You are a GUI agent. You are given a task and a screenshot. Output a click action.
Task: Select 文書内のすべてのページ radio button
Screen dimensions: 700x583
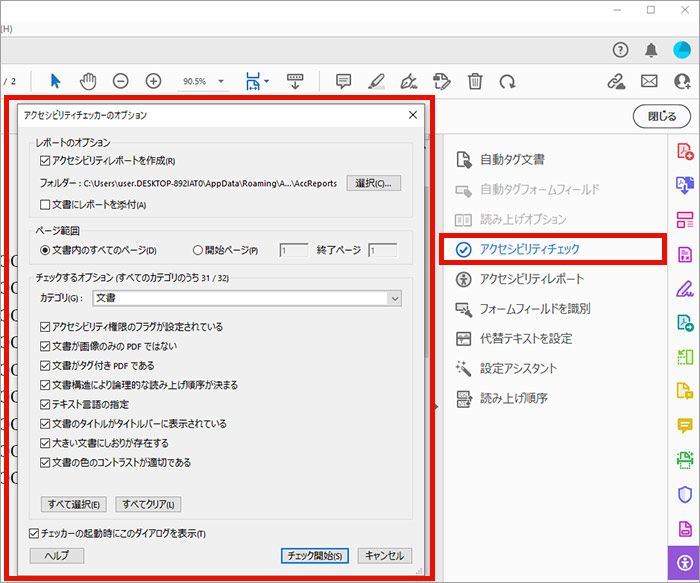[45, 250]
